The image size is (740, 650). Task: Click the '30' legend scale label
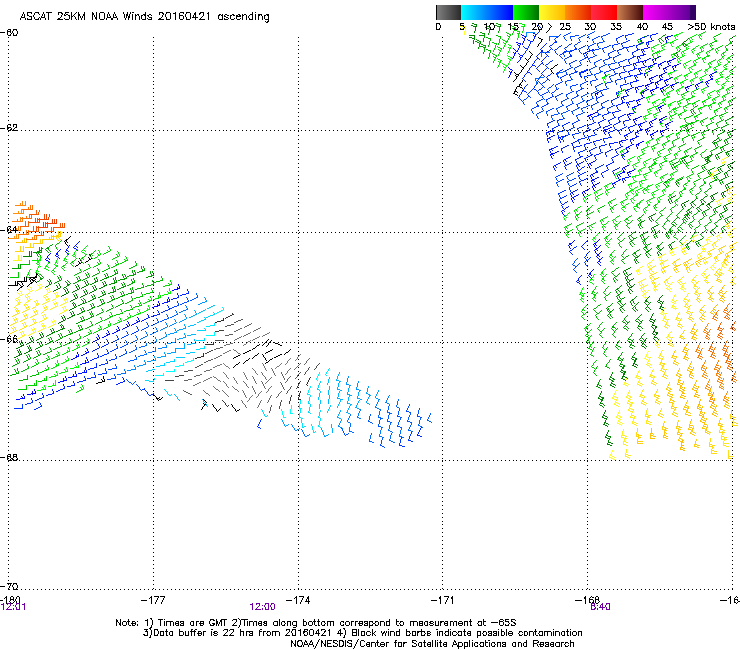tap(590, 27)
